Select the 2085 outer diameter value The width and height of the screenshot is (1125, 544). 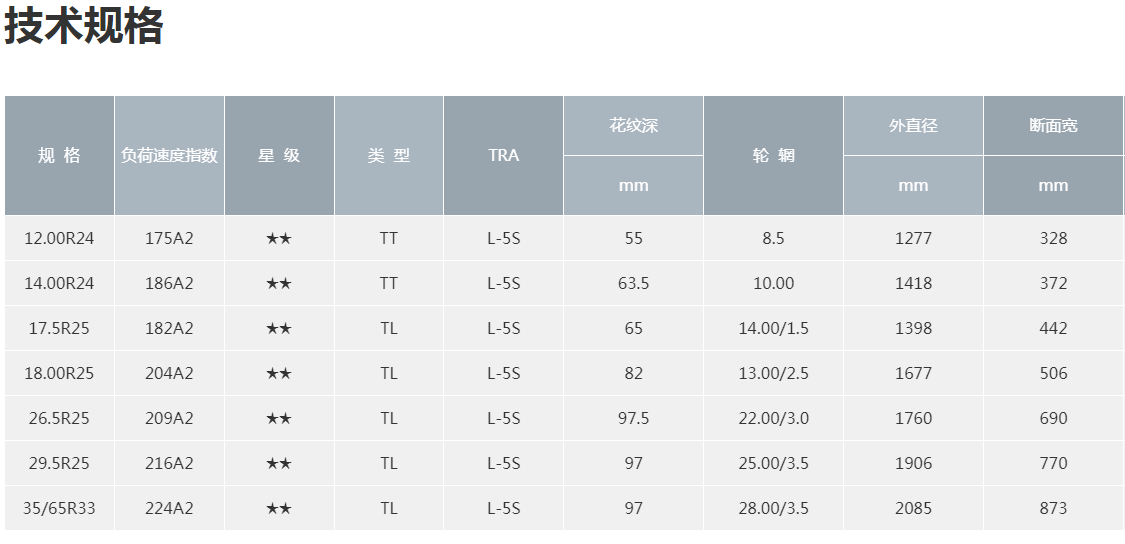tap(913, 508)
